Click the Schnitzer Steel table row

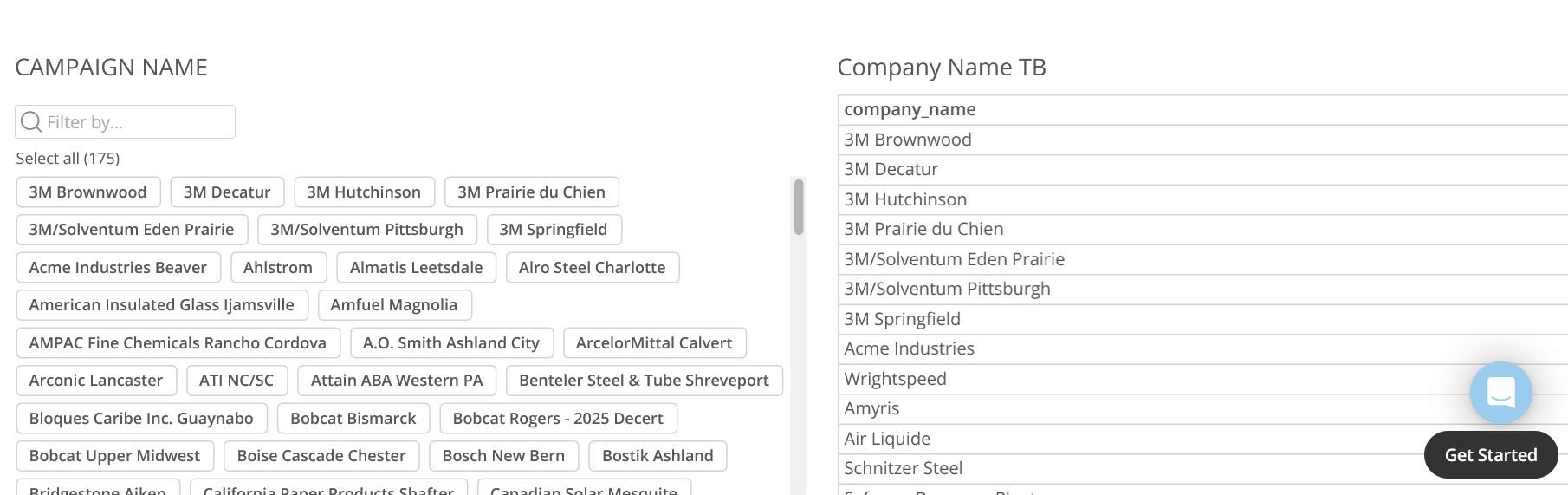[1202, 468]
